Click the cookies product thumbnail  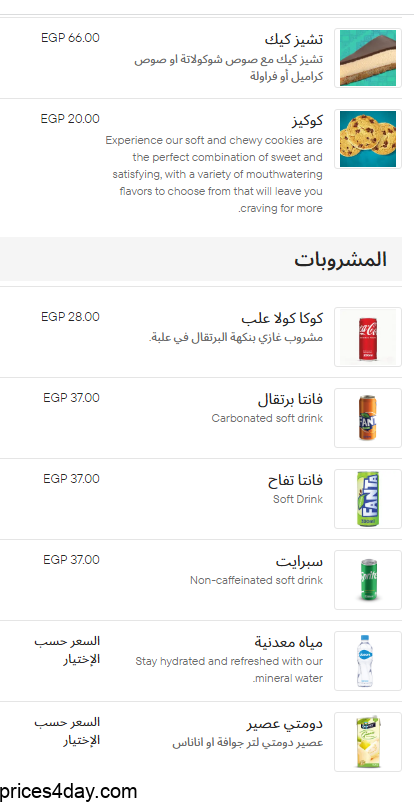(x=368, y=139)
